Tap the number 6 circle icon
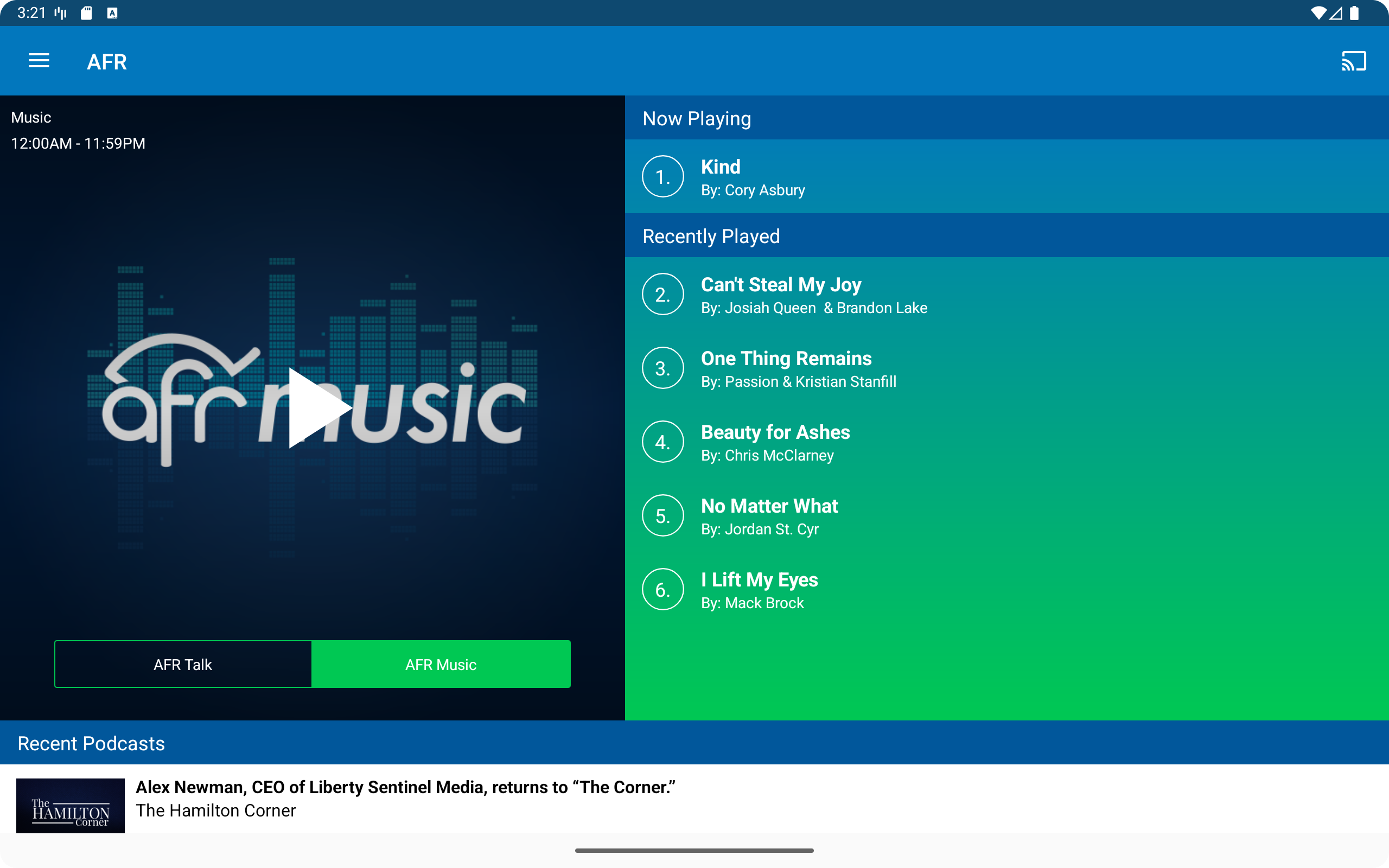 [x=663, y=590]
